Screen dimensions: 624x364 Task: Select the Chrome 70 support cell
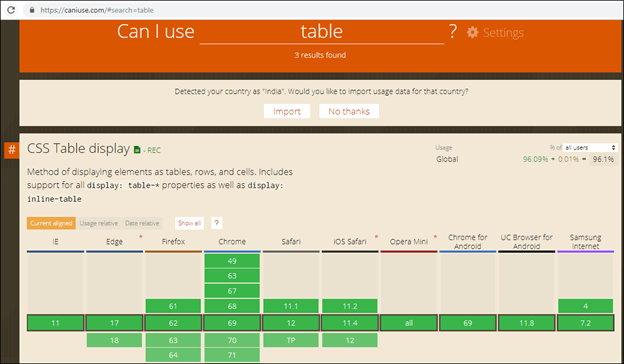232,340
